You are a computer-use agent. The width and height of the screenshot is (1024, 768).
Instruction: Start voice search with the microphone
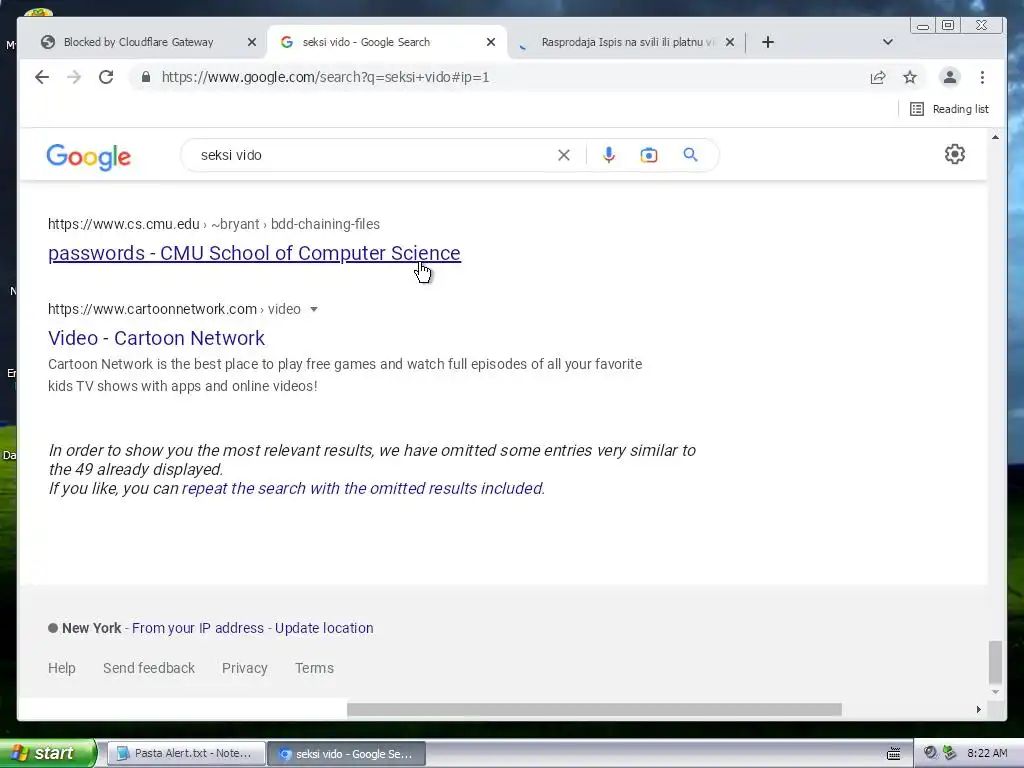609,155
